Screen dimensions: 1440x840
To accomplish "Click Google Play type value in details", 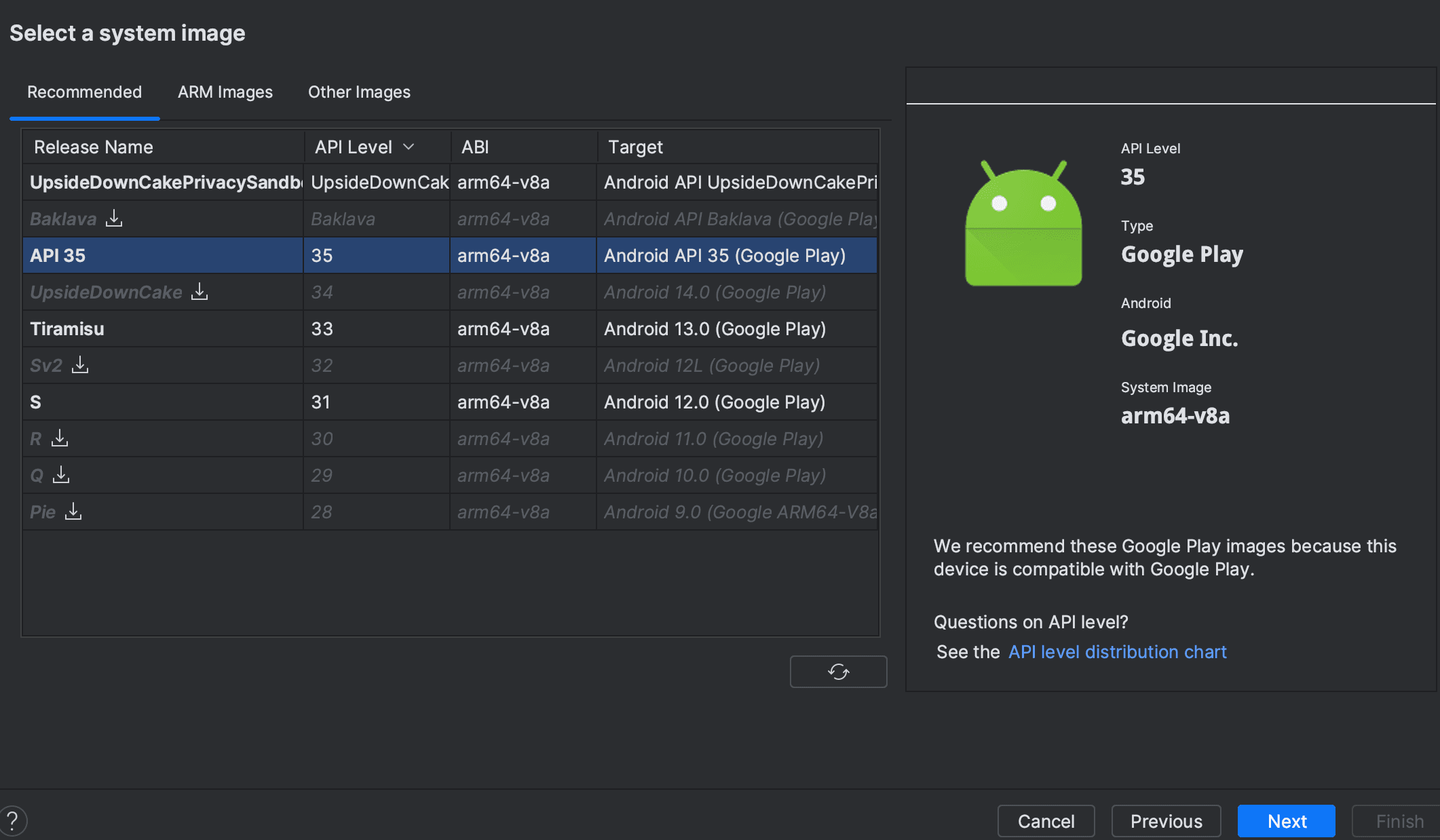I will [1181, 254].
